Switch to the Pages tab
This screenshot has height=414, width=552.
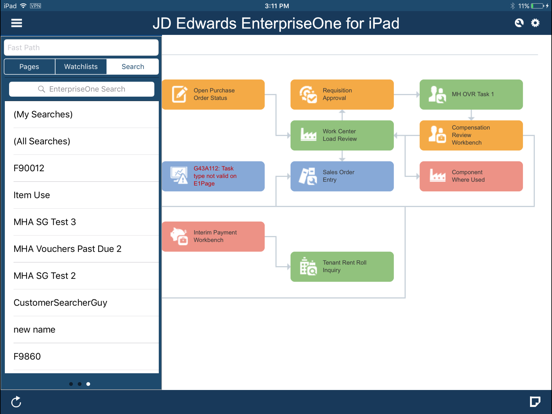click(x=29, y=67)
